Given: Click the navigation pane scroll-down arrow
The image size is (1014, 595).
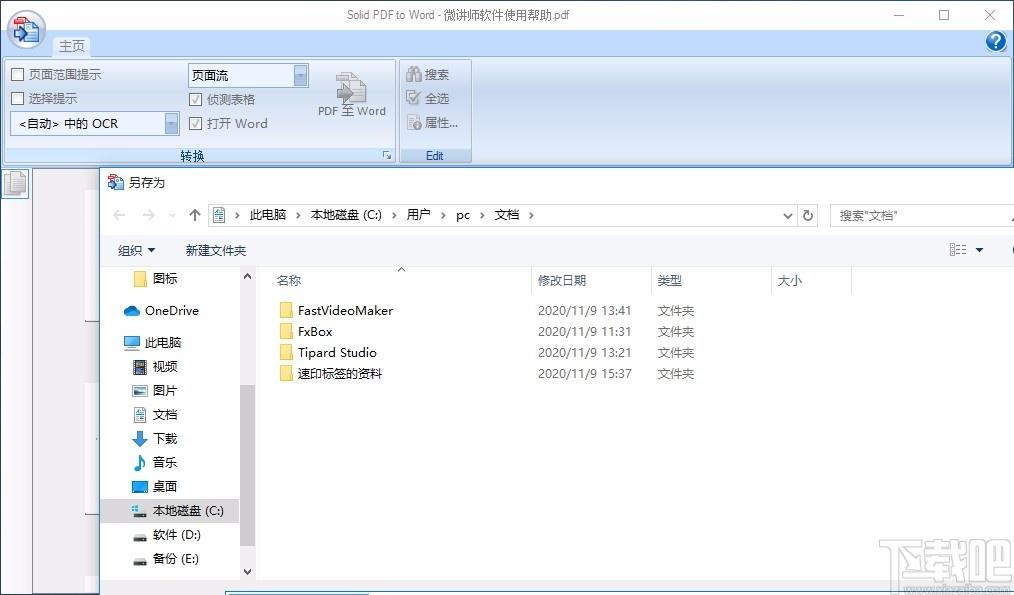Looking at the screenshot, I should [247, 572].
